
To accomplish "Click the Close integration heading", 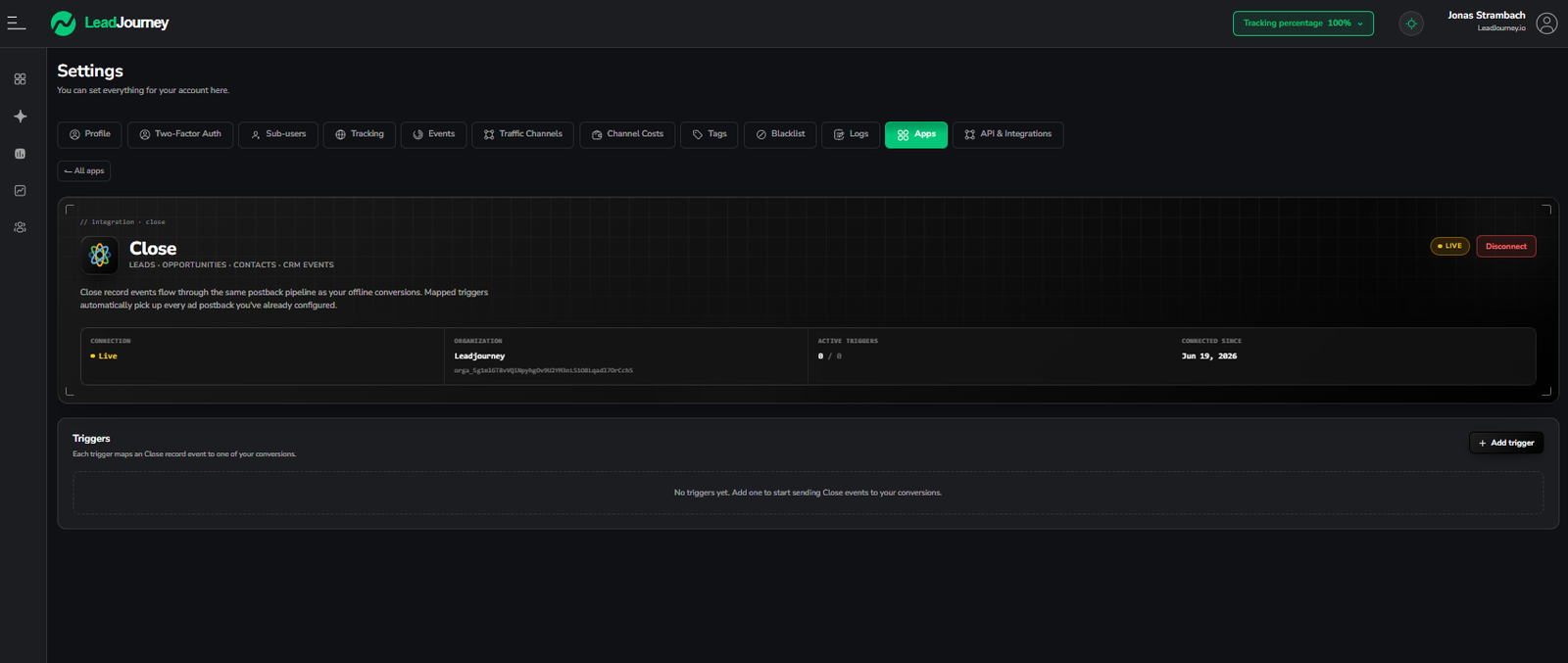I will tap(153, 249).
